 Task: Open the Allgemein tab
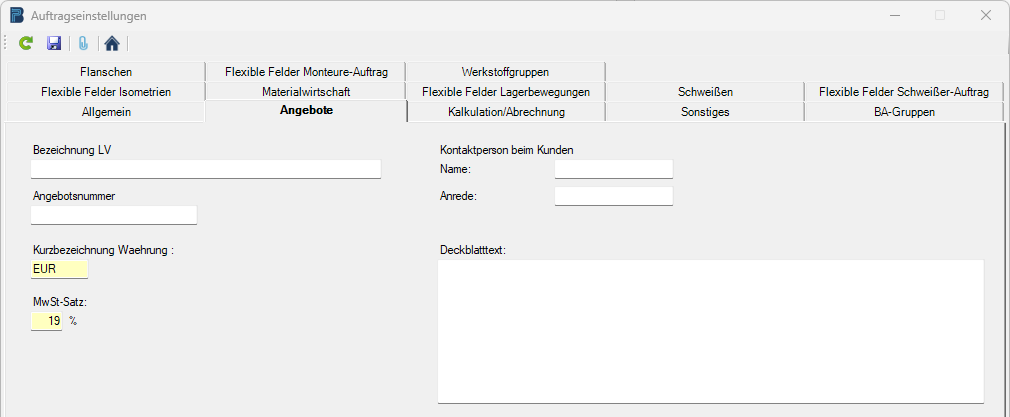(x=106, y=112)
